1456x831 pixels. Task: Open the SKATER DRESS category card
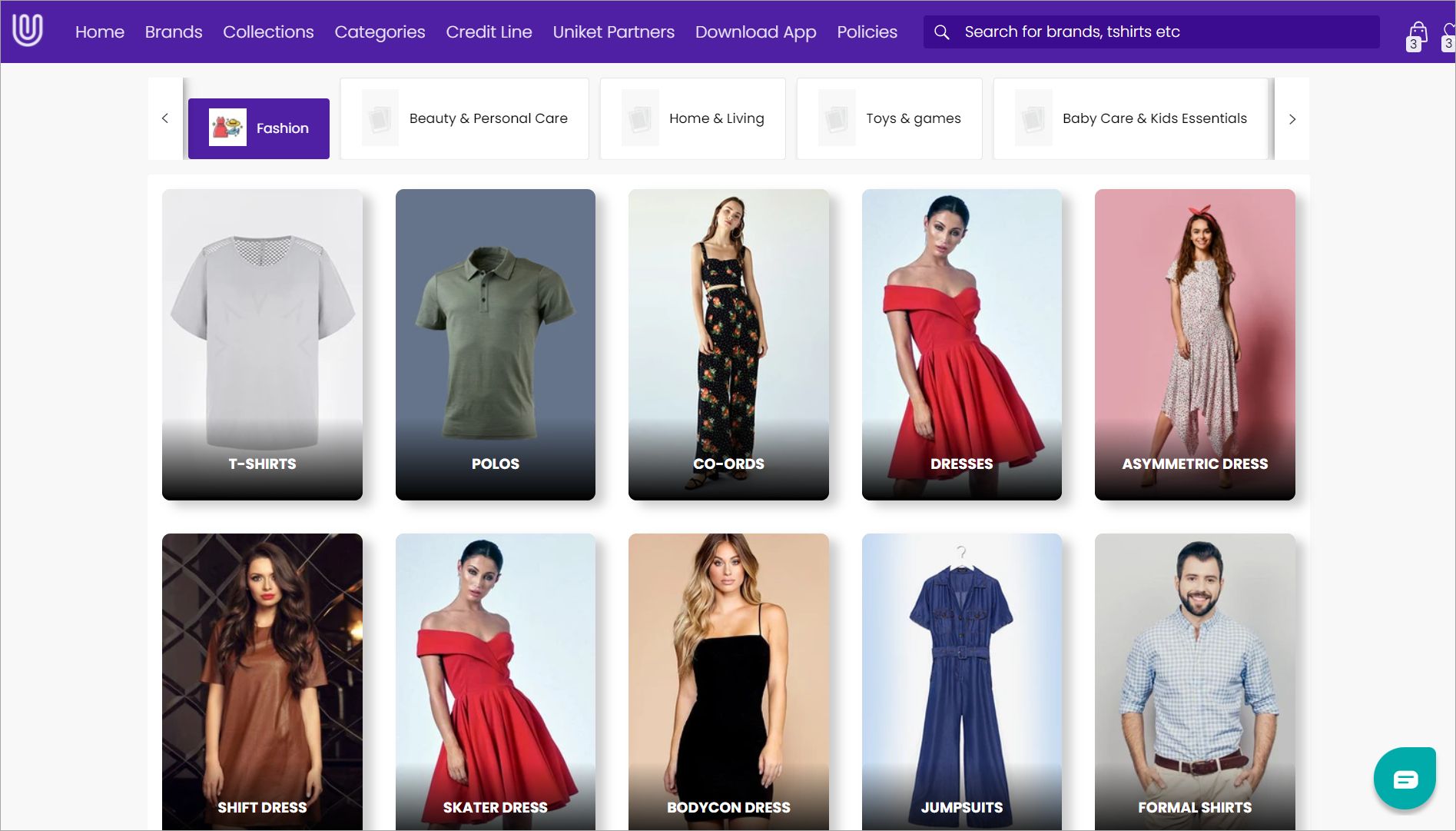tap(496, 682)
